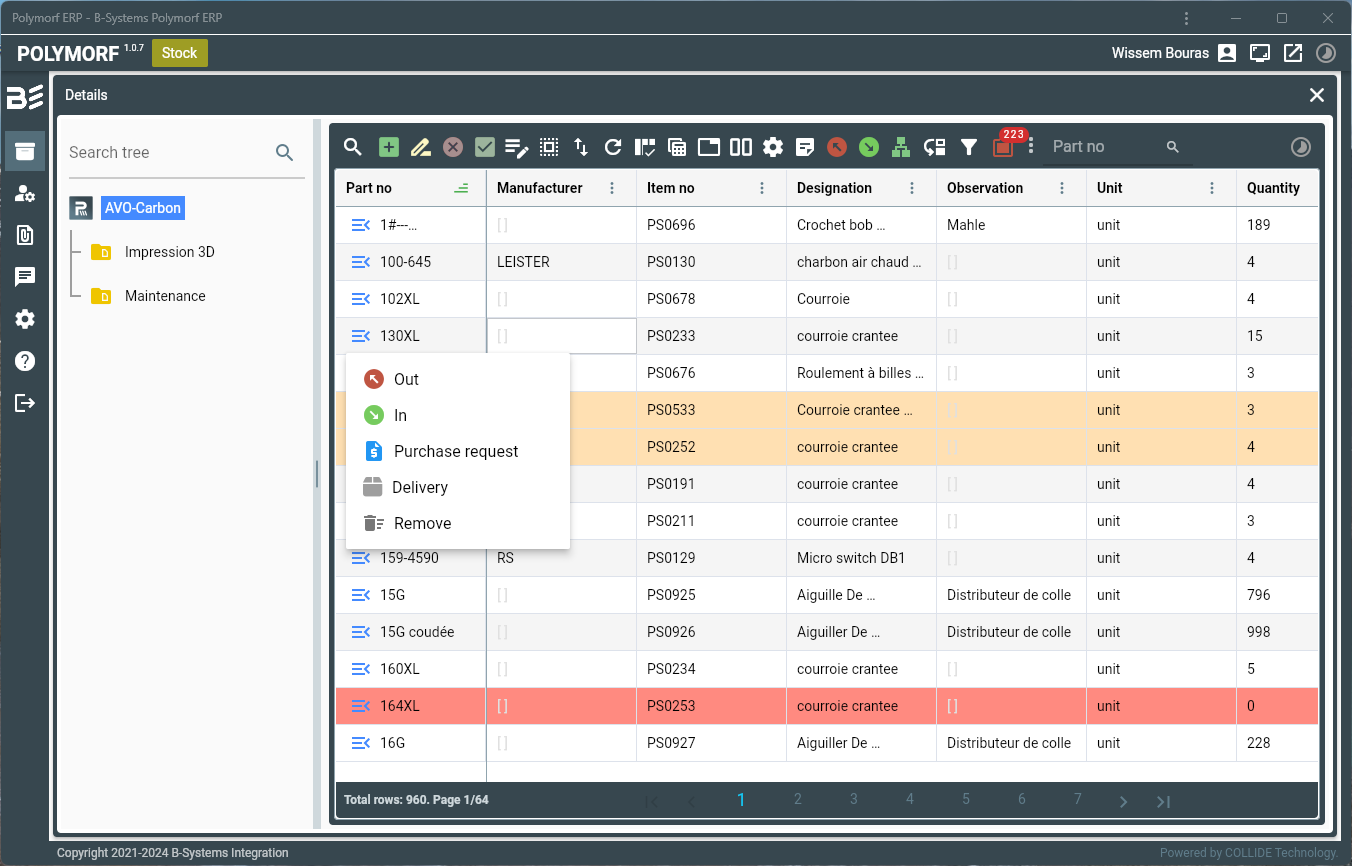Click the Part no search field

click(x=1105, y=147)
